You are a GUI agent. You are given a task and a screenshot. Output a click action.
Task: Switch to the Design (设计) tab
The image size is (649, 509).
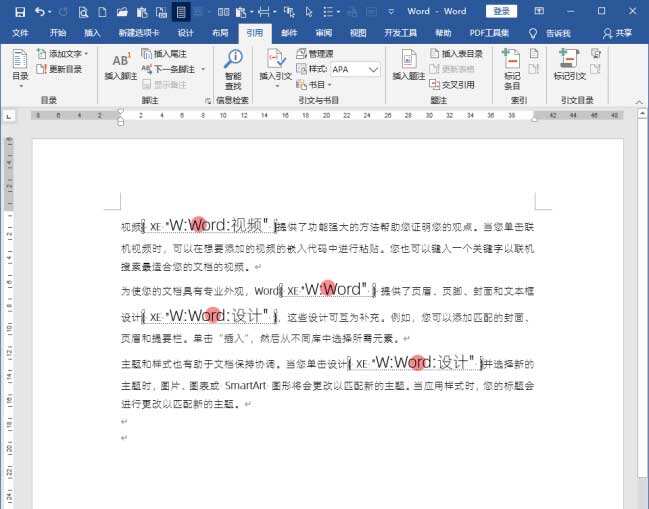click(x=185, y=33)
